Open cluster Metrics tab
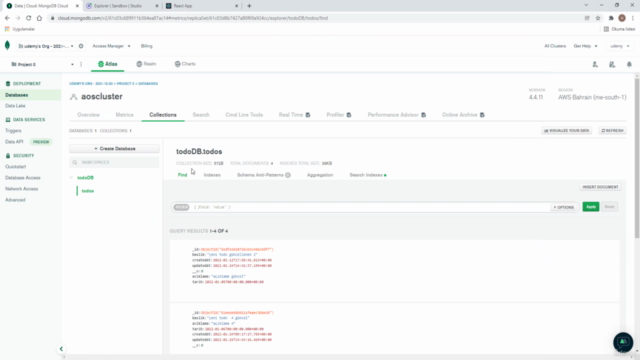The image size is (640, 360). coord(124,115)
